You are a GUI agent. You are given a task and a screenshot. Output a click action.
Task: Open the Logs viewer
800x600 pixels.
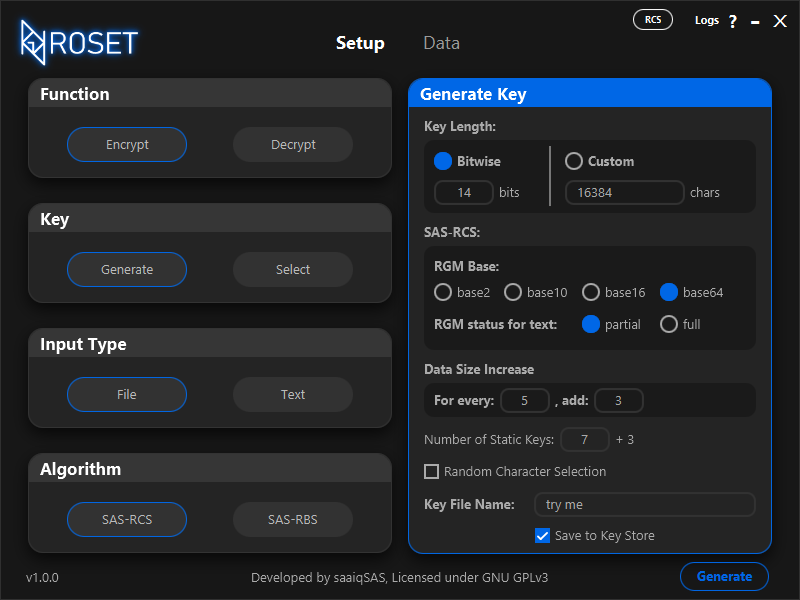click(x=707, y=20)
